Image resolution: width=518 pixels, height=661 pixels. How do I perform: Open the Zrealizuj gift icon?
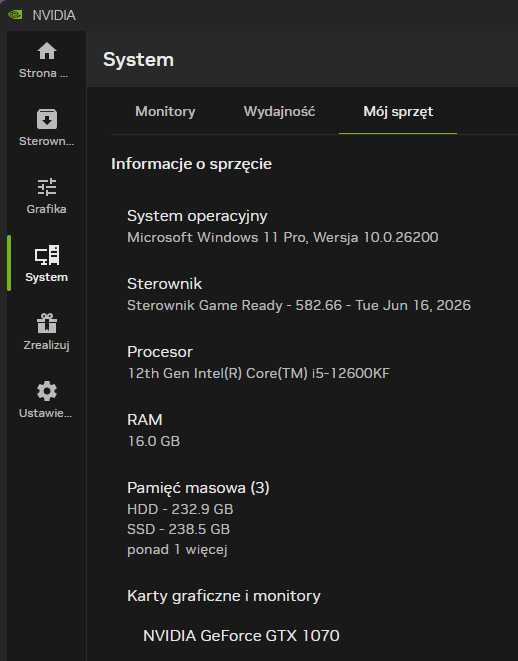[x=47, y=323]
